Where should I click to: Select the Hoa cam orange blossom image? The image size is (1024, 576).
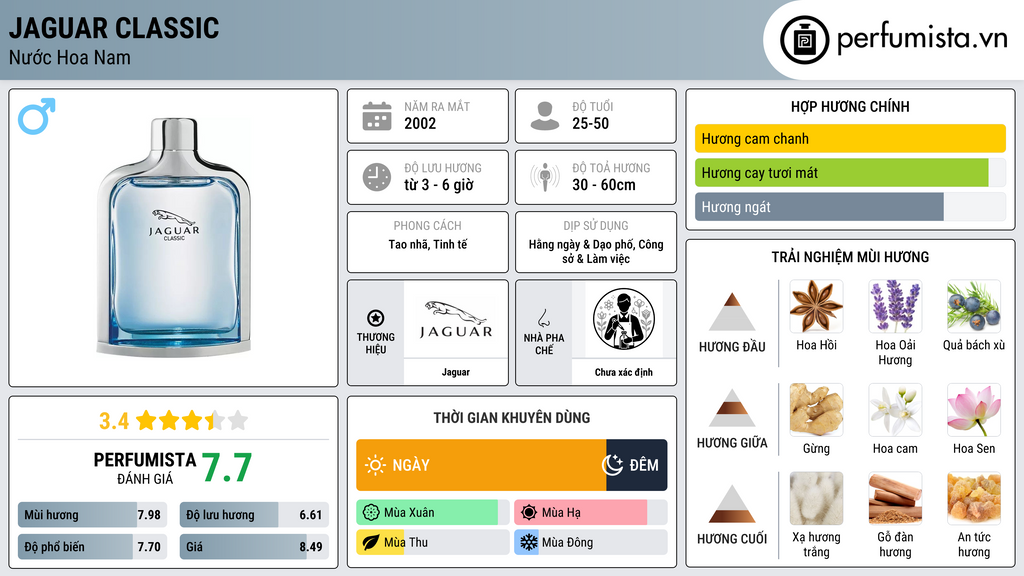click(895, 409)
